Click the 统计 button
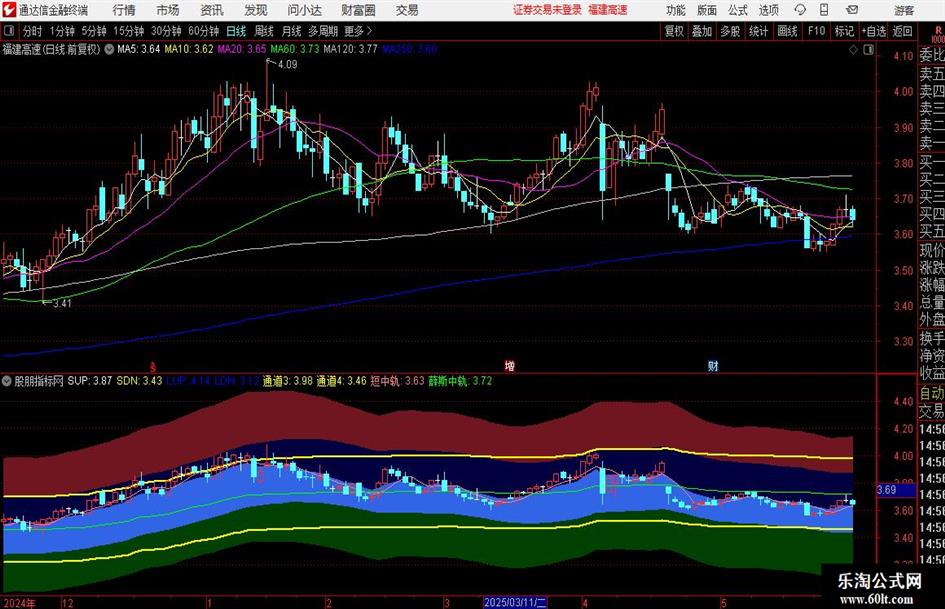This screenshot has width=945, height=609. coord(758,31)
